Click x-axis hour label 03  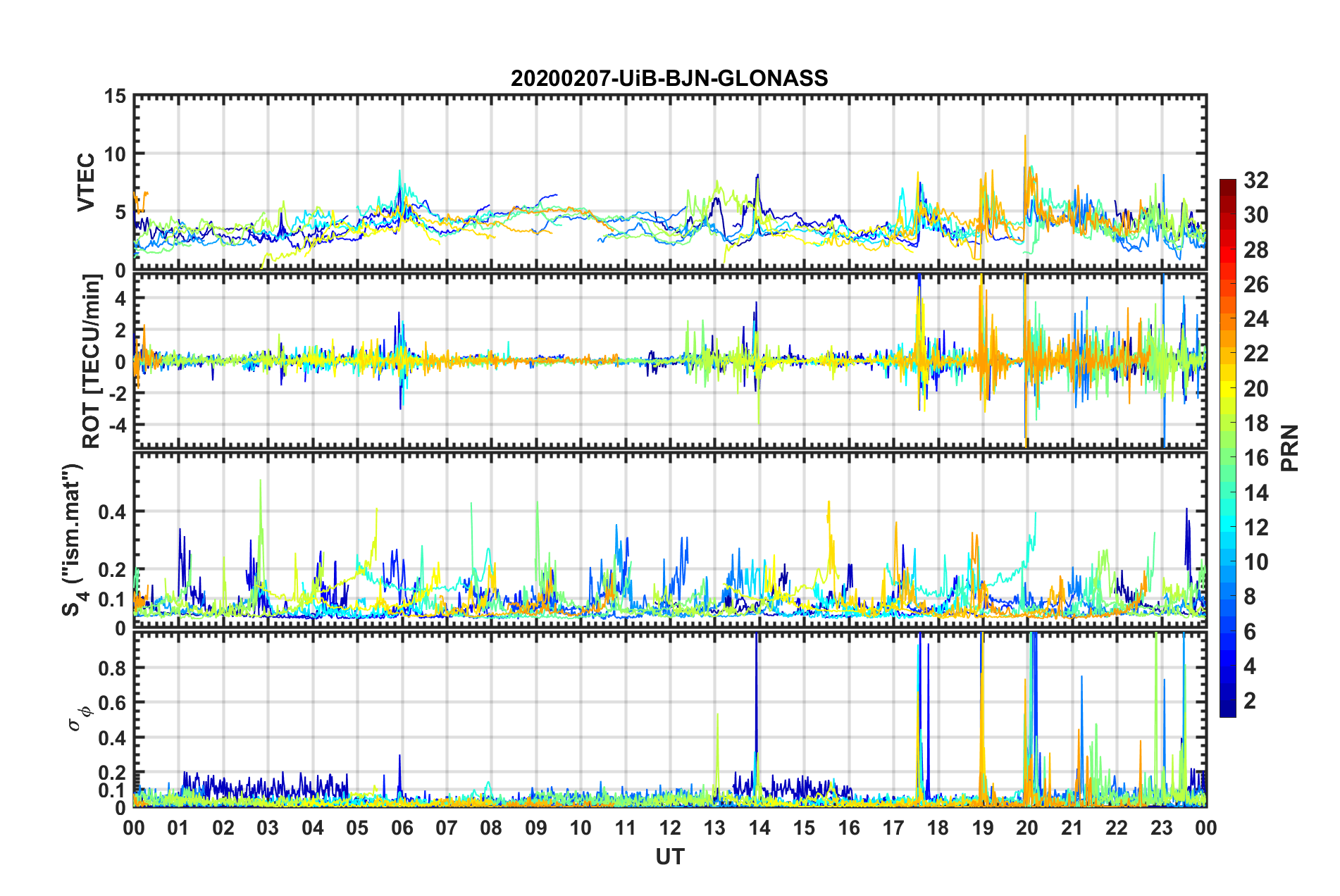(268, 828)
